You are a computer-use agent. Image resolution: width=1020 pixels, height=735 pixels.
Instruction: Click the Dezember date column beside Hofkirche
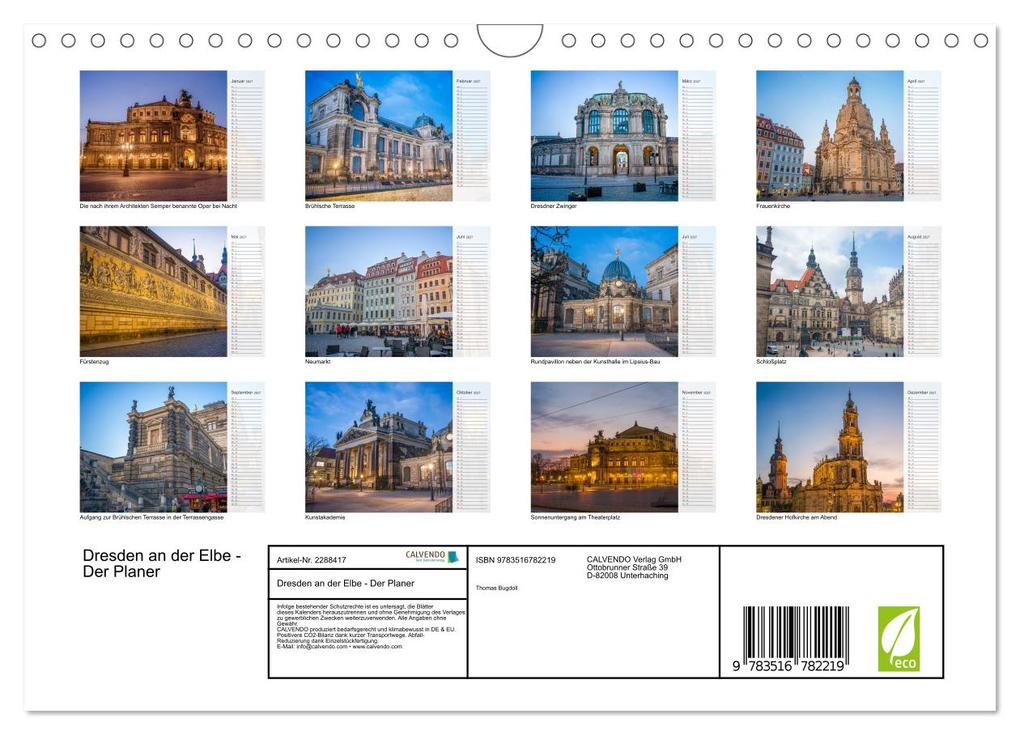click(x=923, y=447)
